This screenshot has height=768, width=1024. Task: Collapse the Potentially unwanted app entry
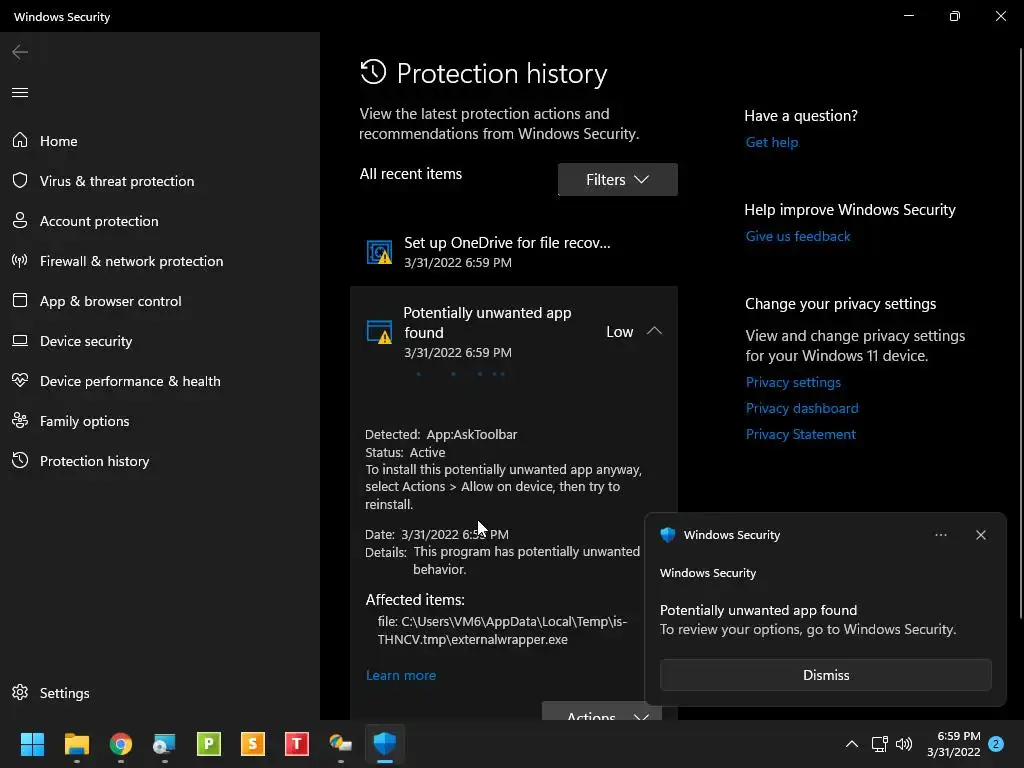click(654, 331)
